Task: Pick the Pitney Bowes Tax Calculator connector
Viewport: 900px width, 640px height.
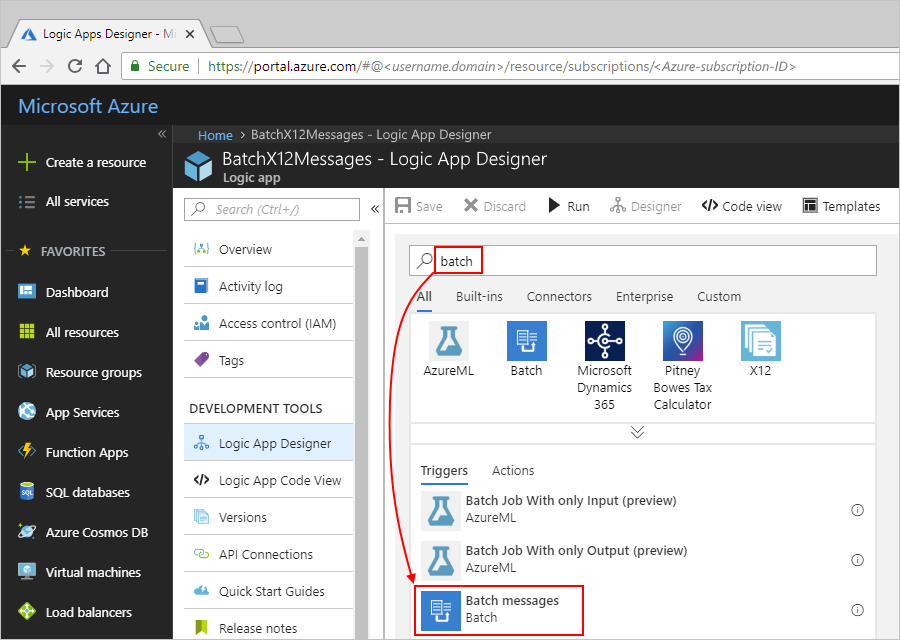Action: tap(682, 341)
